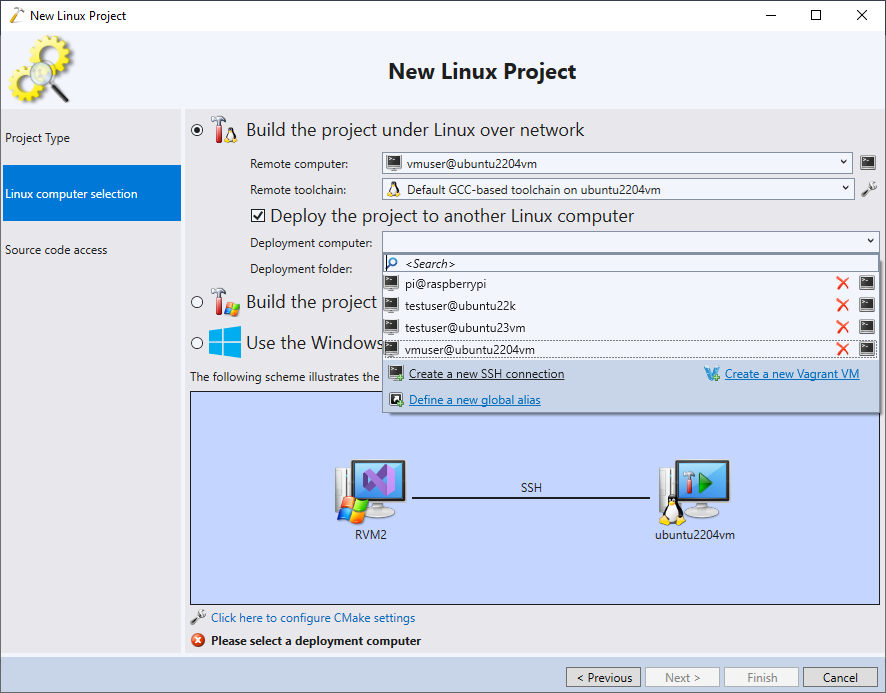886x693 pixels.
Task: Open Linux computer selection step
Action: click(92, 193)
